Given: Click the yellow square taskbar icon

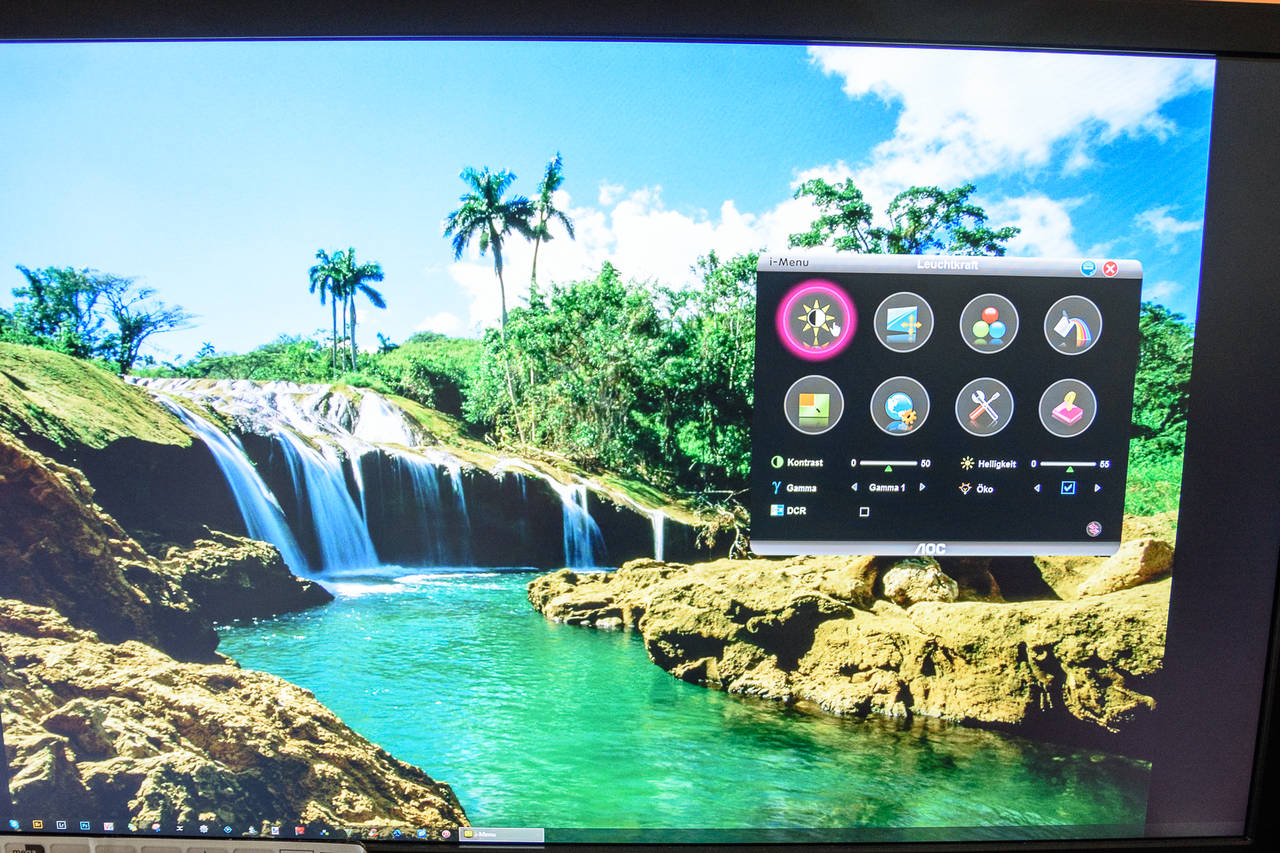Looking at the screenshot, I should pos(38,824).
